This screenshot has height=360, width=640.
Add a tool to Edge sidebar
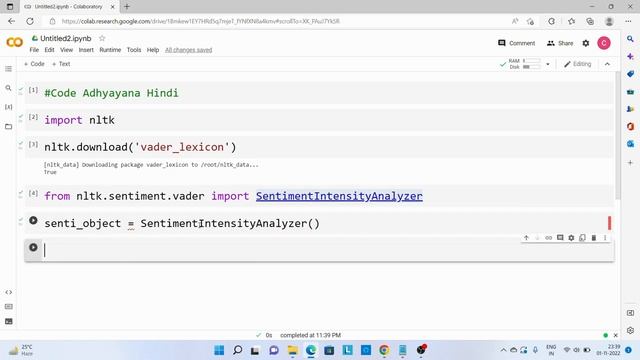pyautogui.click(x=630, y=162)
